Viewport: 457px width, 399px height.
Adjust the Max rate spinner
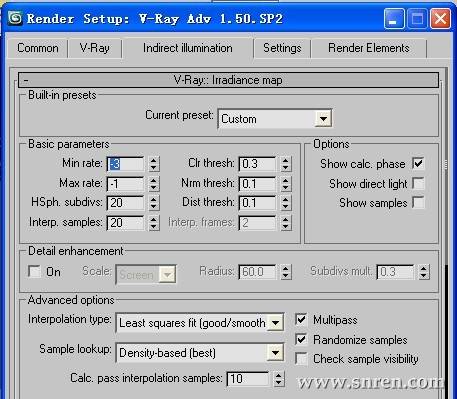coord(153,184)
